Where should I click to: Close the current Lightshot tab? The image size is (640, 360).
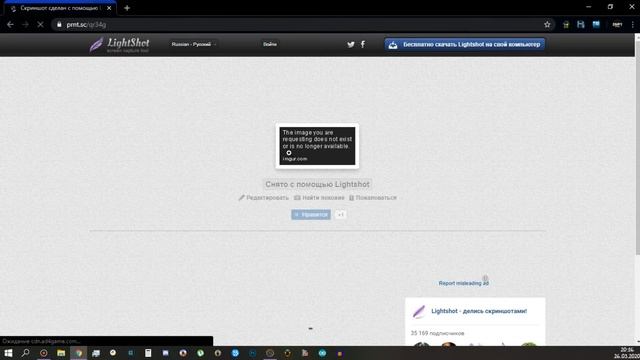coord(109,8)
